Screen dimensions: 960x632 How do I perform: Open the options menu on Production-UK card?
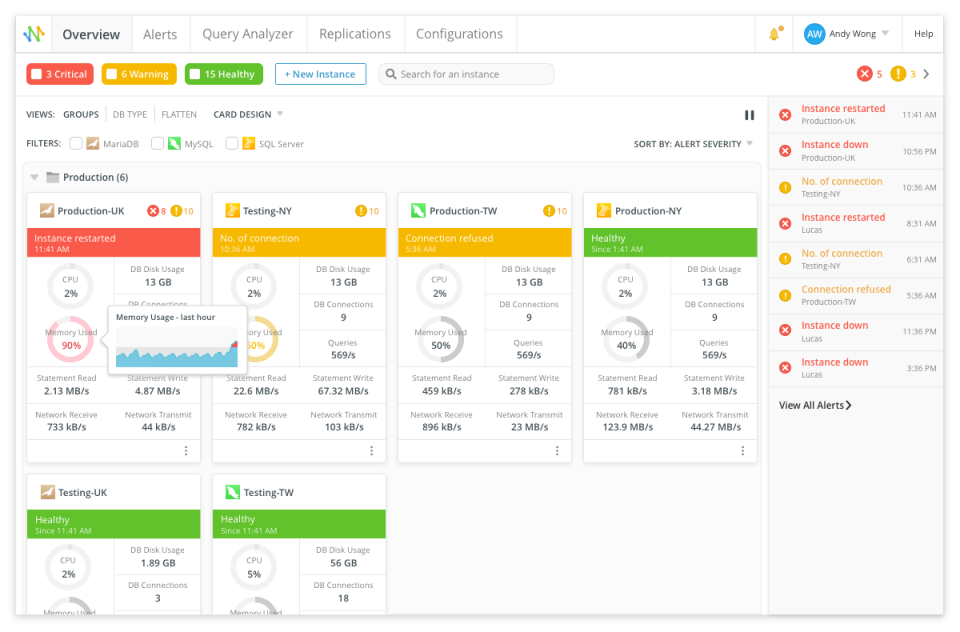pos(185,451)
